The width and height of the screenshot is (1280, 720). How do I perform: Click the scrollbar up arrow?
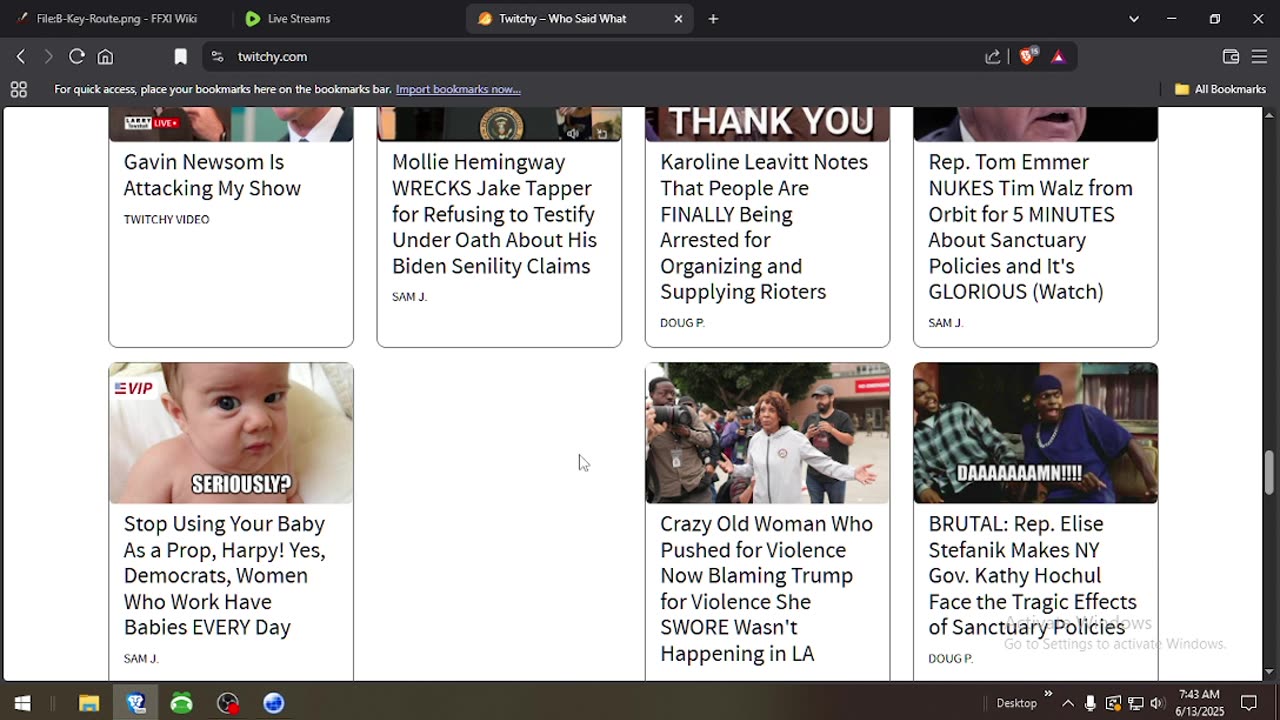1270,114
